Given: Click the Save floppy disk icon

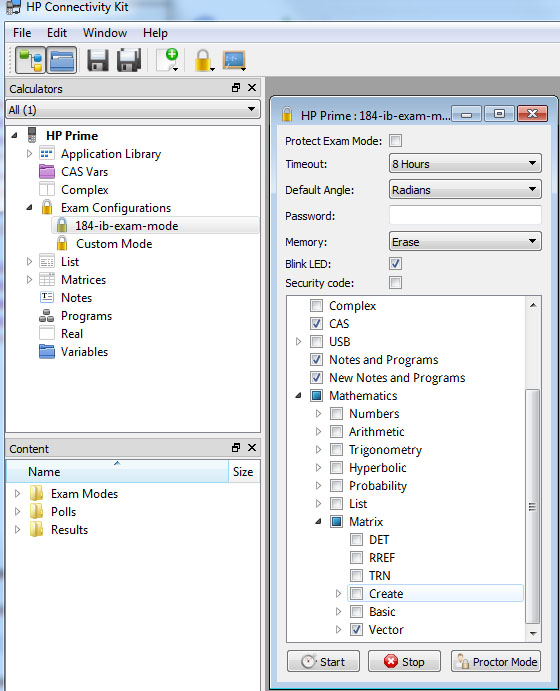Looking at the screenshot, I should point(98,60).
